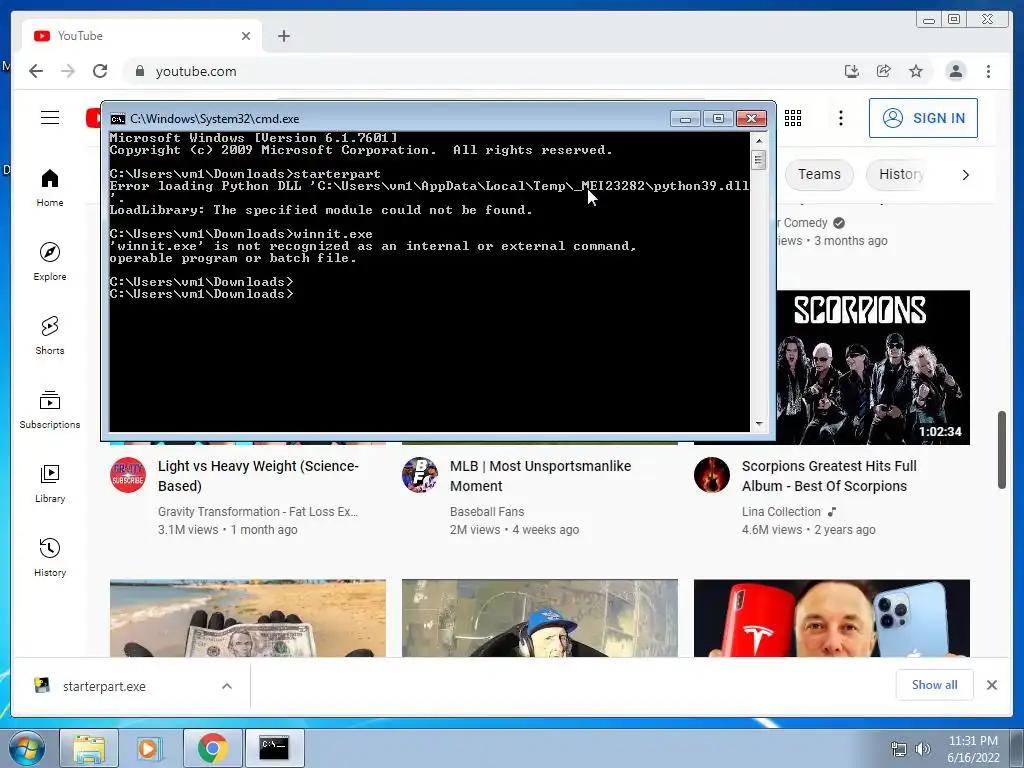Open the pilot in cockpit video thumbnail

[539, 618]
